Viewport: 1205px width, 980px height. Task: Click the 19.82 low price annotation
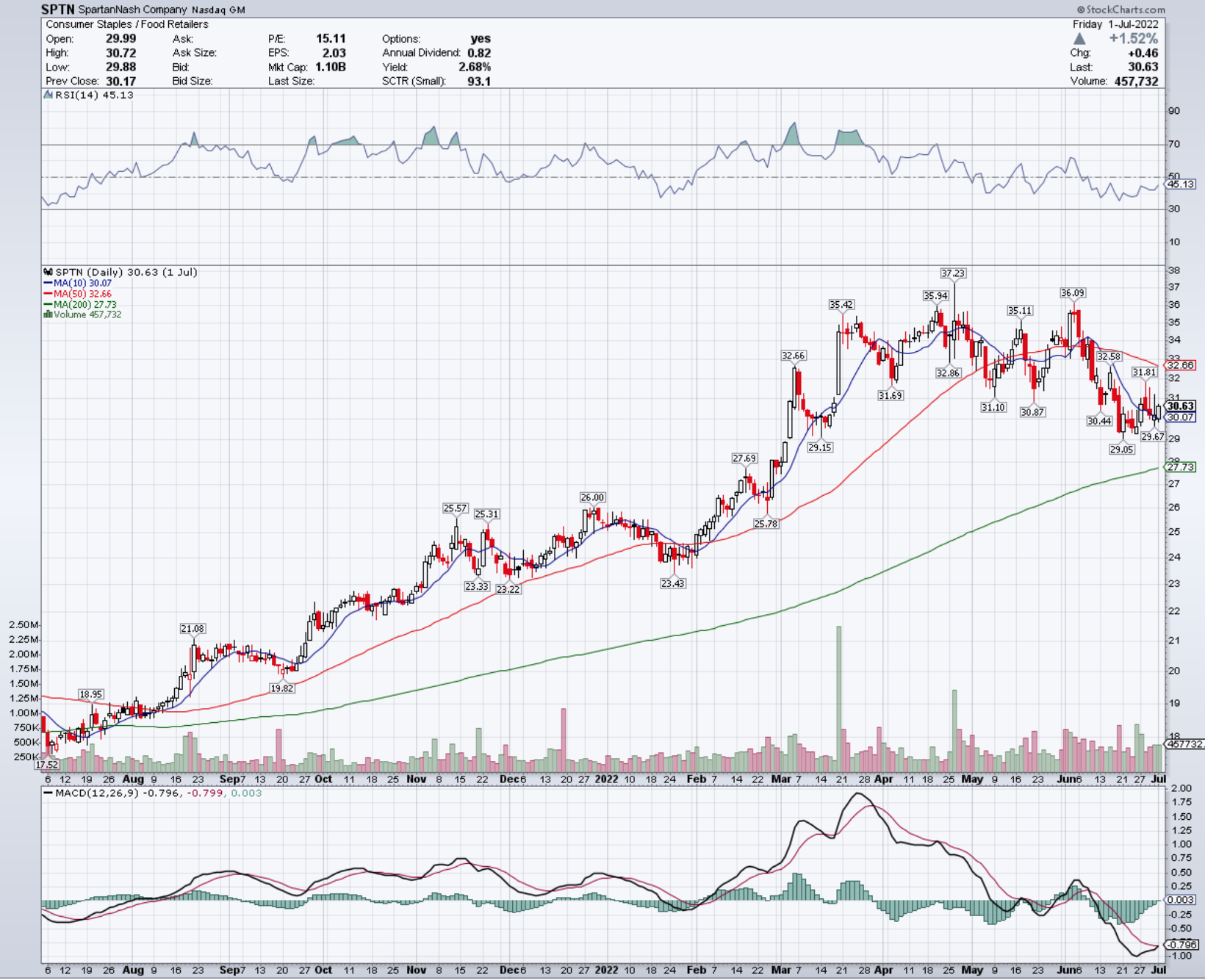pyautogui.click(x=282, y=688)
